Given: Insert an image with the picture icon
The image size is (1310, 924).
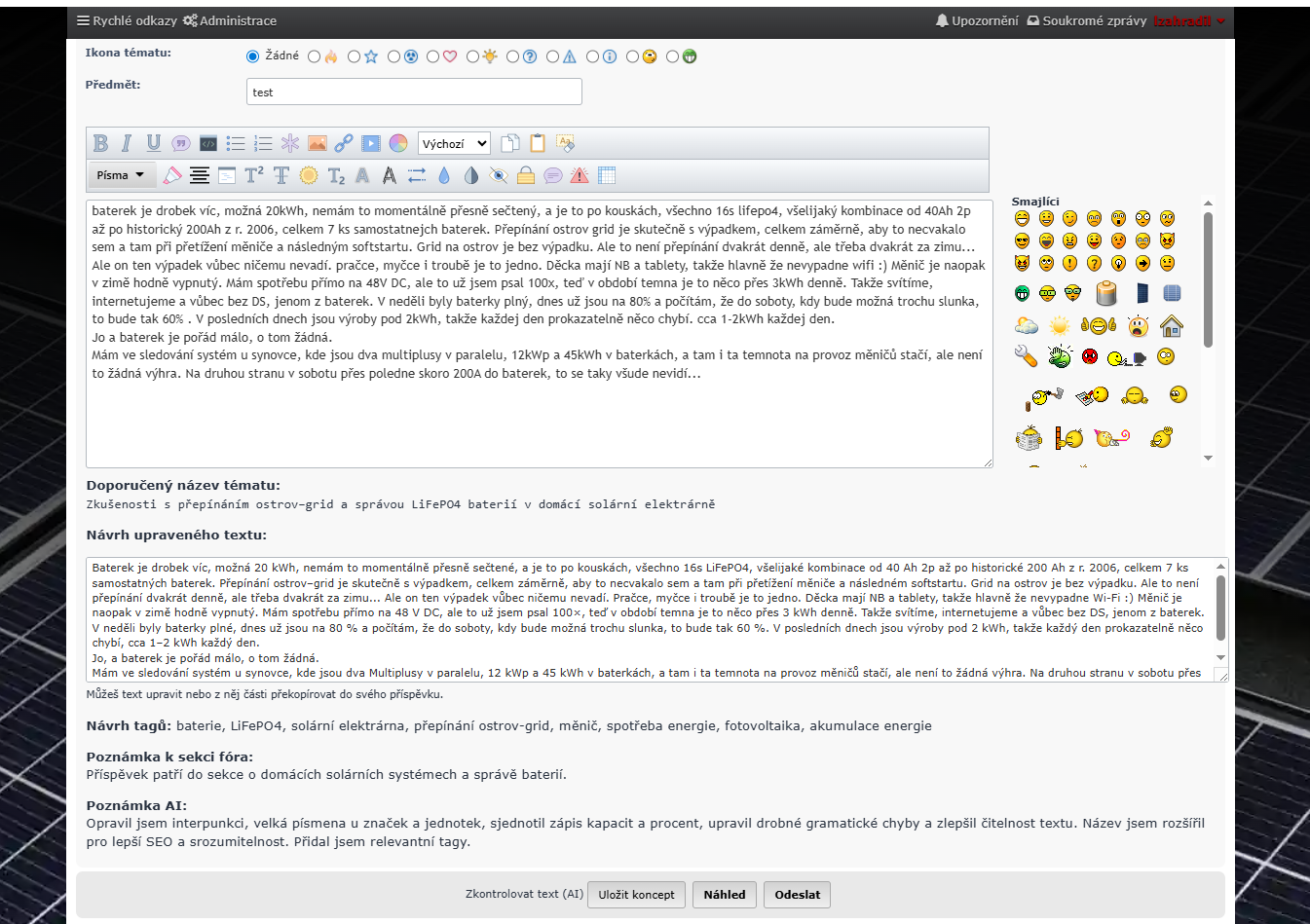Looking at the screenshot, I should [x=318, y=143].
